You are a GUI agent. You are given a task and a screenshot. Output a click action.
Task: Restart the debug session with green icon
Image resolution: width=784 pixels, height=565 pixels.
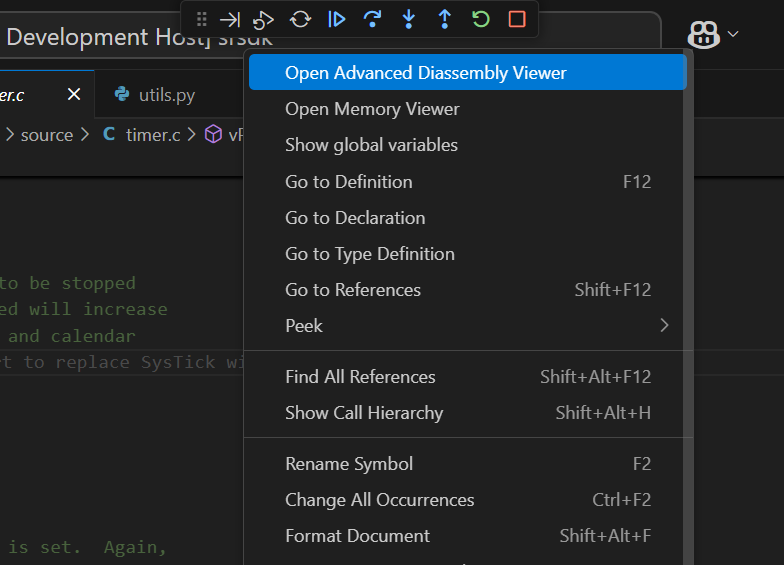coord(481,19)
